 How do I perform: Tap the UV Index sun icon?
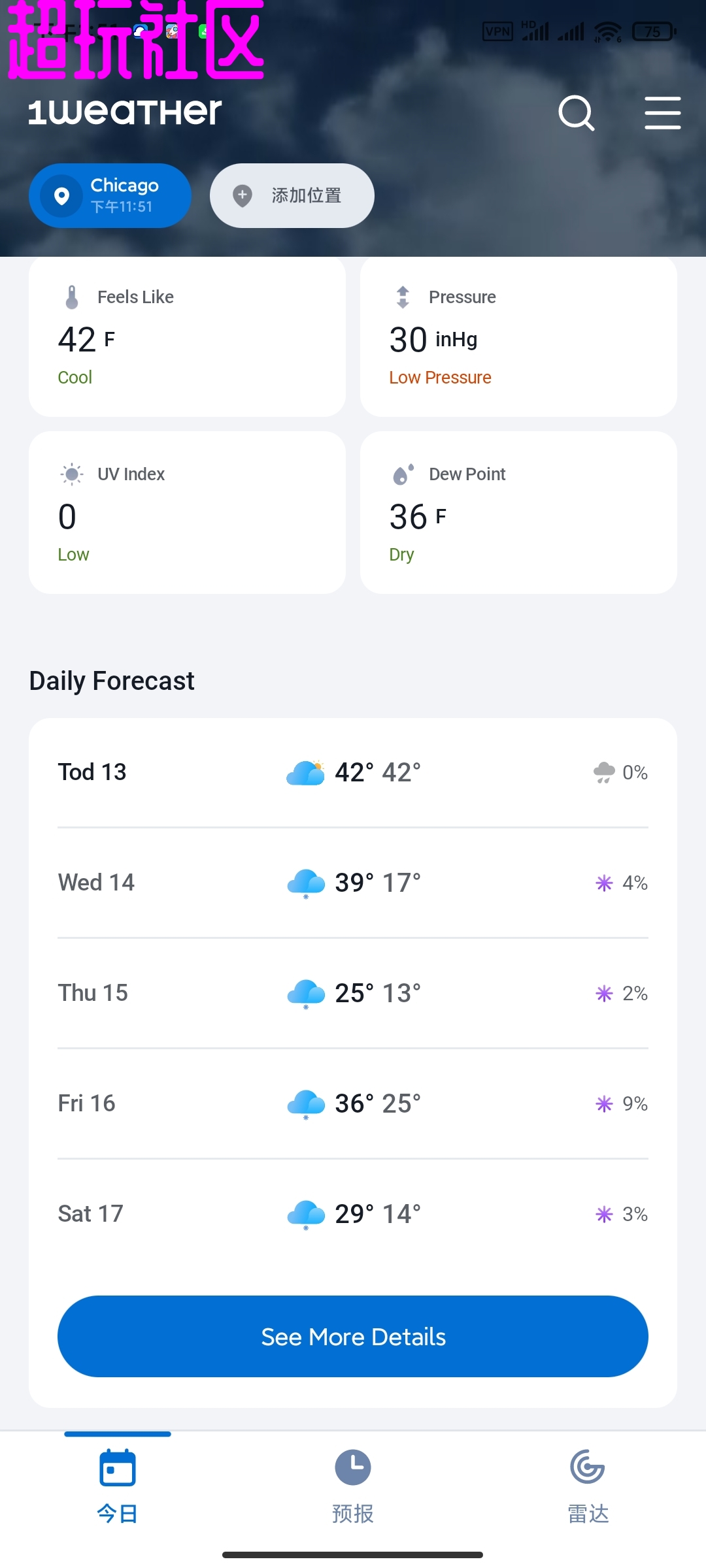(72, 474)
